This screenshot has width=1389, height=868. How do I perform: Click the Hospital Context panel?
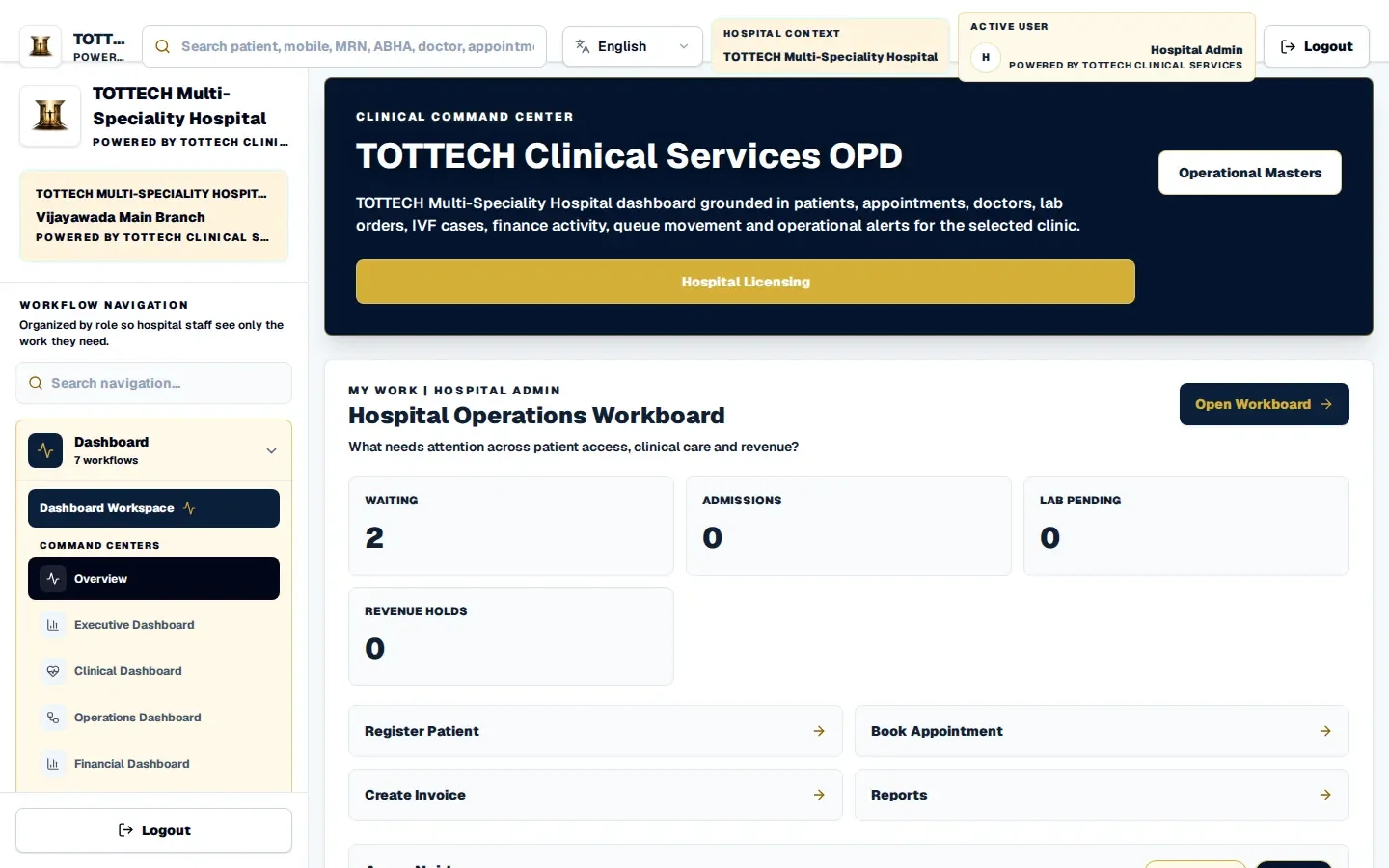[x=831, y=46]
